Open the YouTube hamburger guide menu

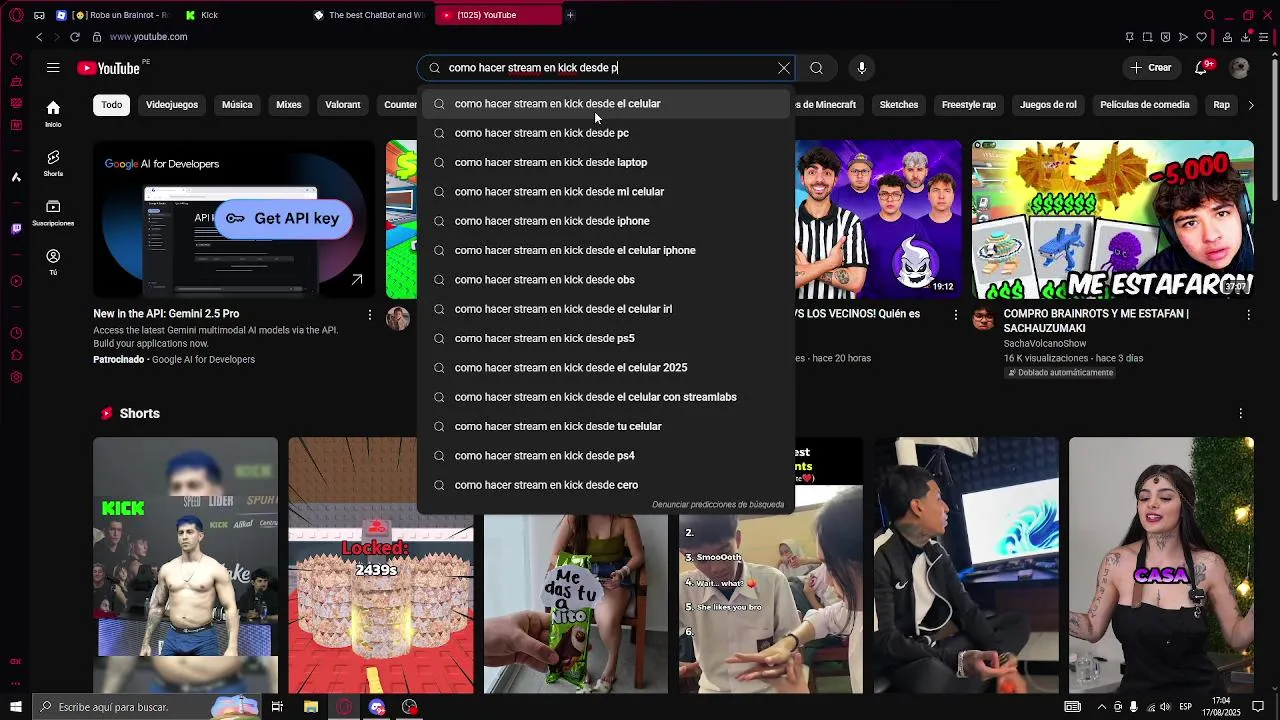[53, 68]
